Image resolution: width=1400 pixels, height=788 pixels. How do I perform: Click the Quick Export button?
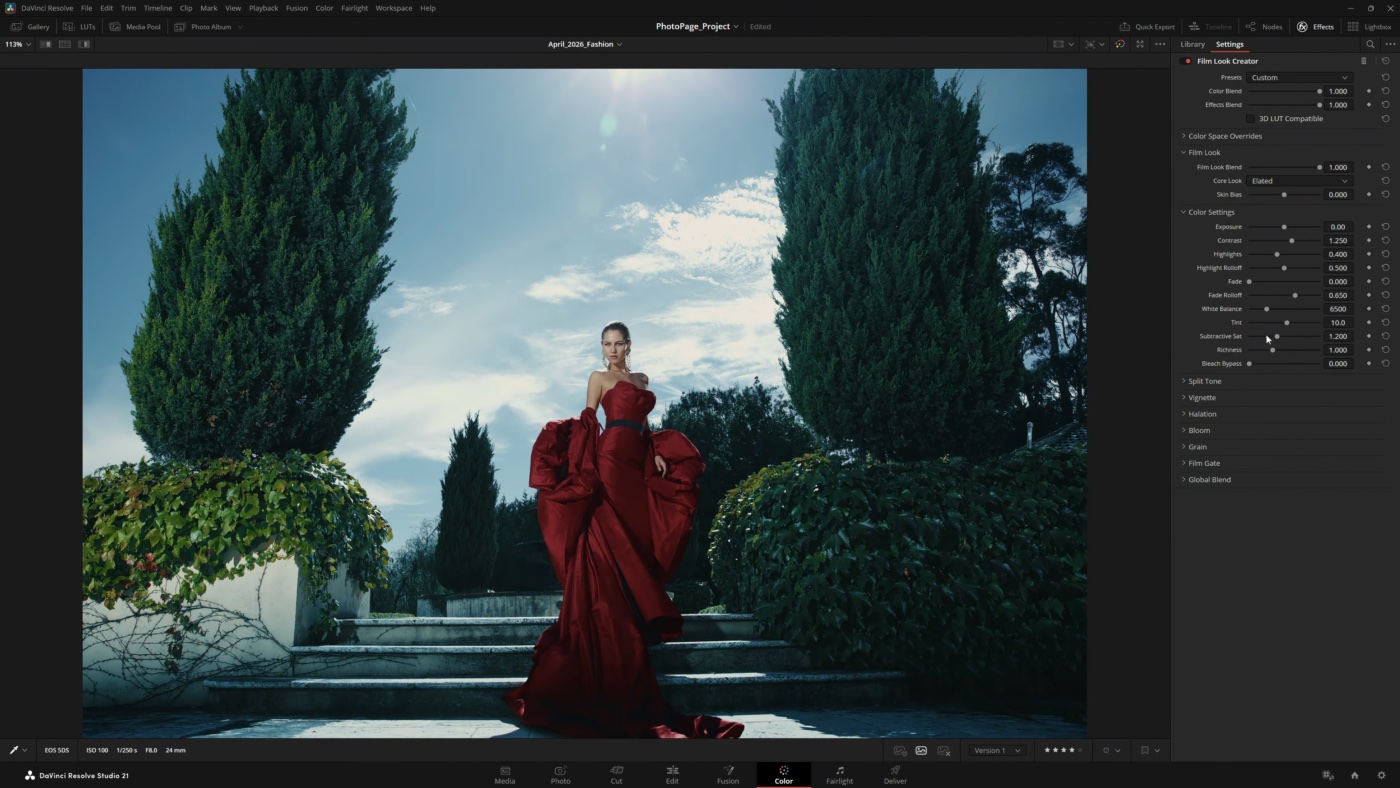(x=1147, y=27)
